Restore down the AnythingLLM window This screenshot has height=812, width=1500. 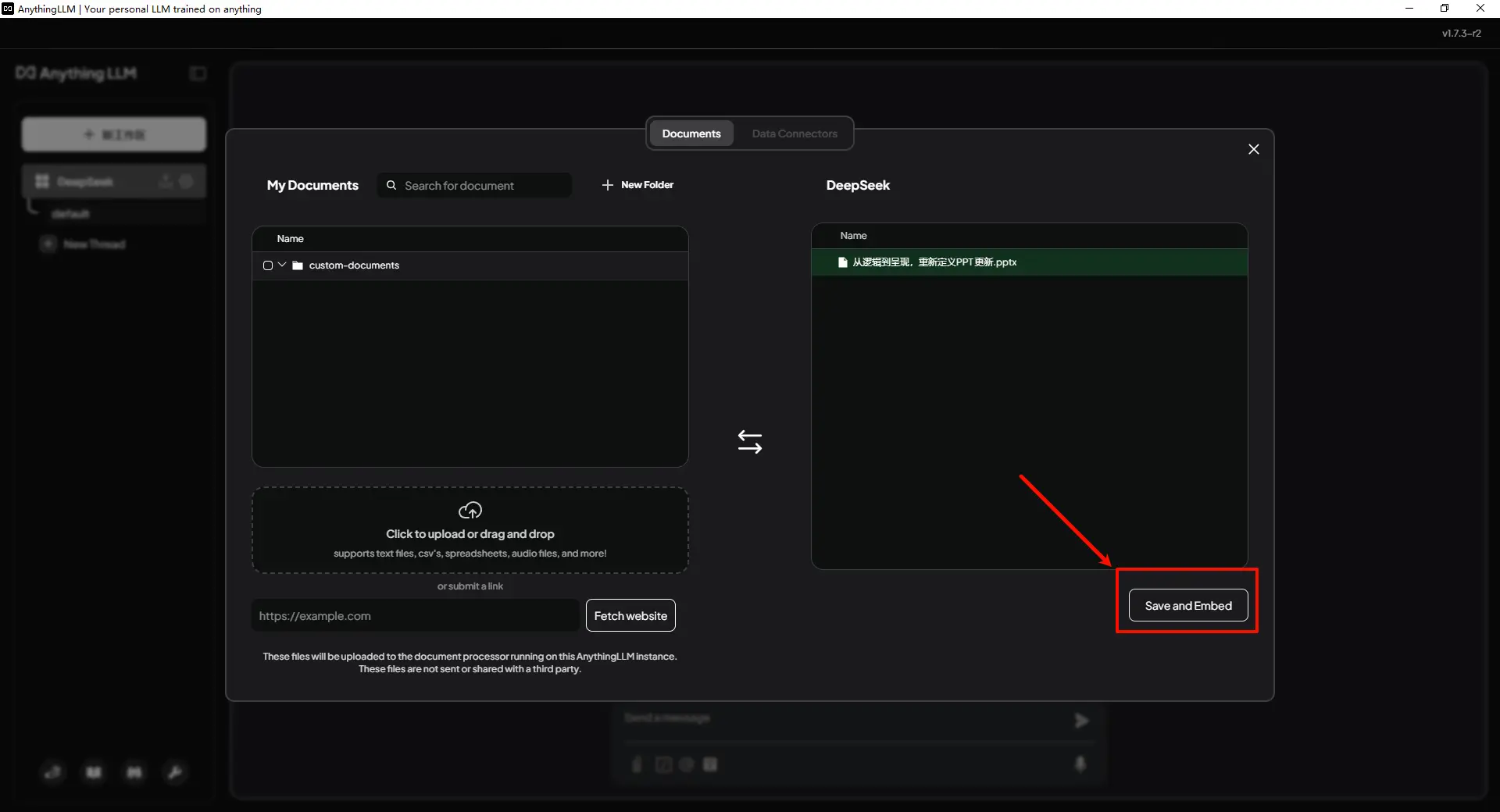point(1445,9)
